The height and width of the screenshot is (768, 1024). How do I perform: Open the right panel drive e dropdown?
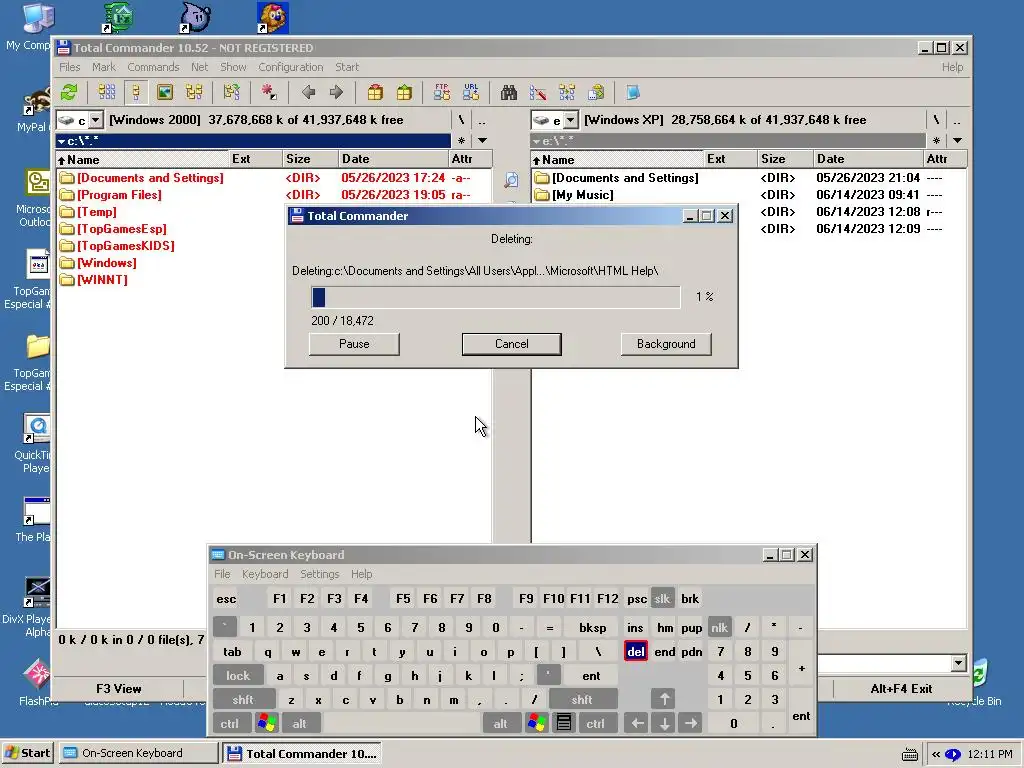(x=571, y=120)
